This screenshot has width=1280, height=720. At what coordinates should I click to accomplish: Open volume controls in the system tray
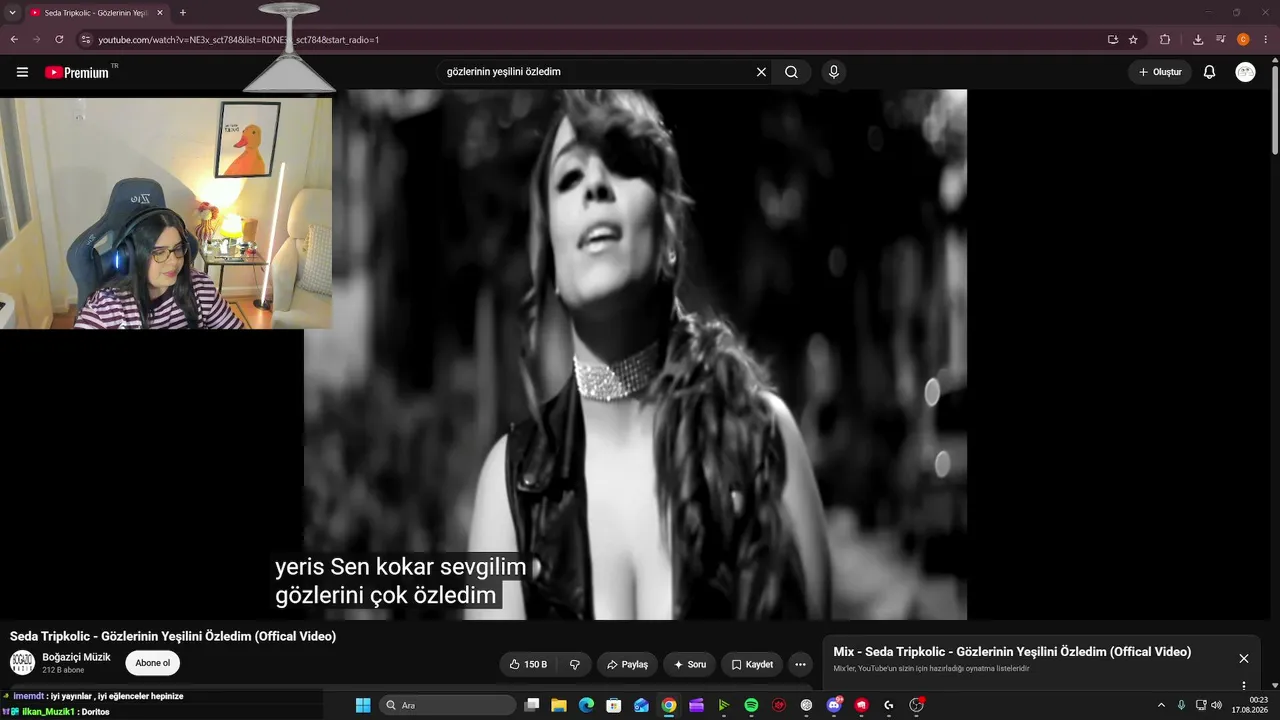tap(1216, 705)
